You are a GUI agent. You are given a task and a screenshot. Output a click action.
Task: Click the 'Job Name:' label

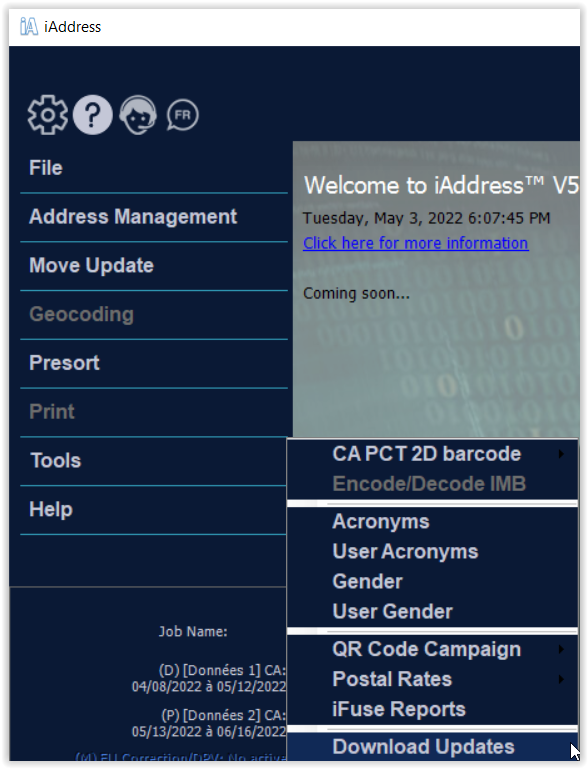tap(193, 632)
